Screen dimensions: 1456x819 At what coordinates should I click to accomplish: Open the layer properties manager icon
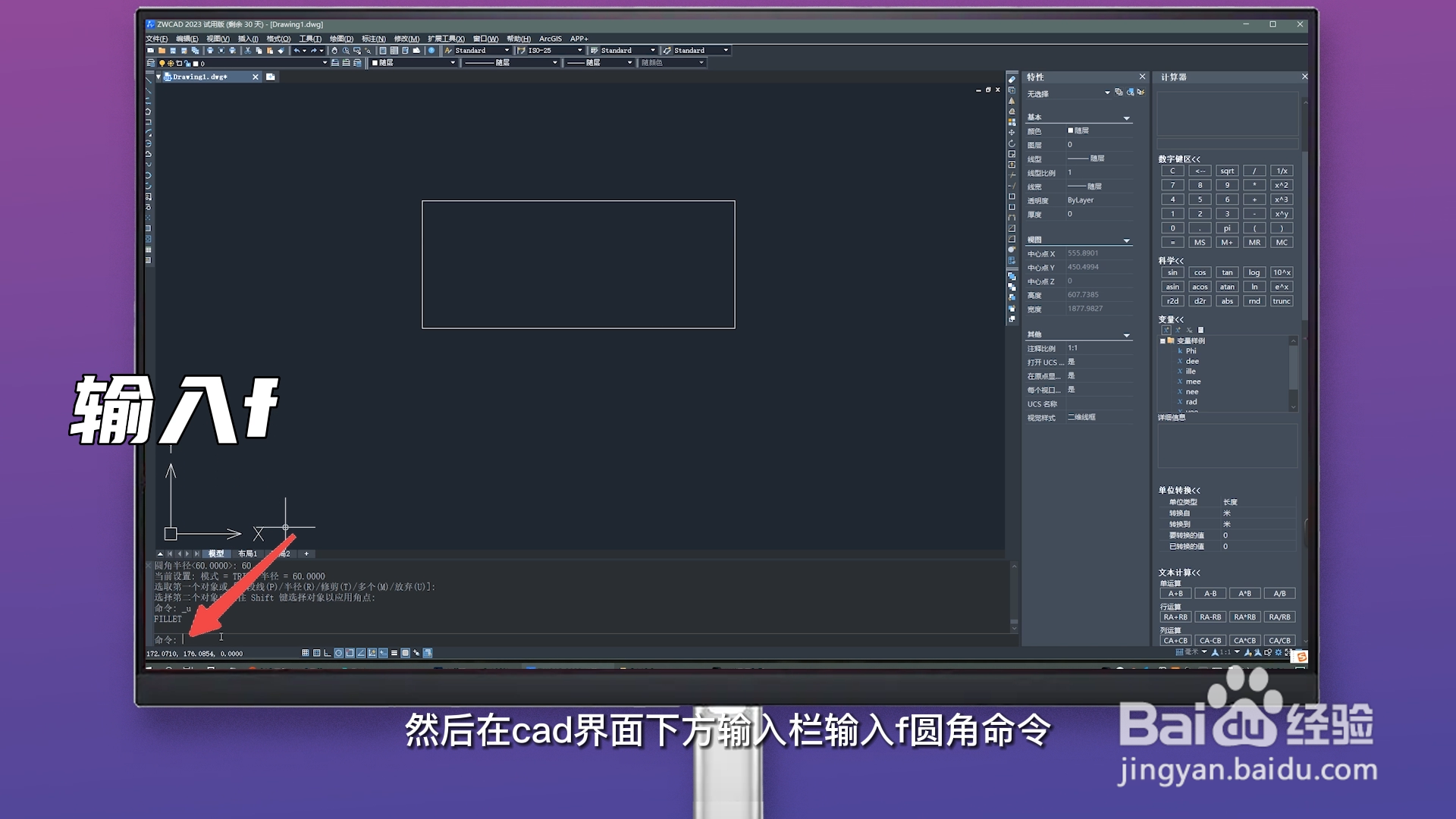click(x=151, y=63)
